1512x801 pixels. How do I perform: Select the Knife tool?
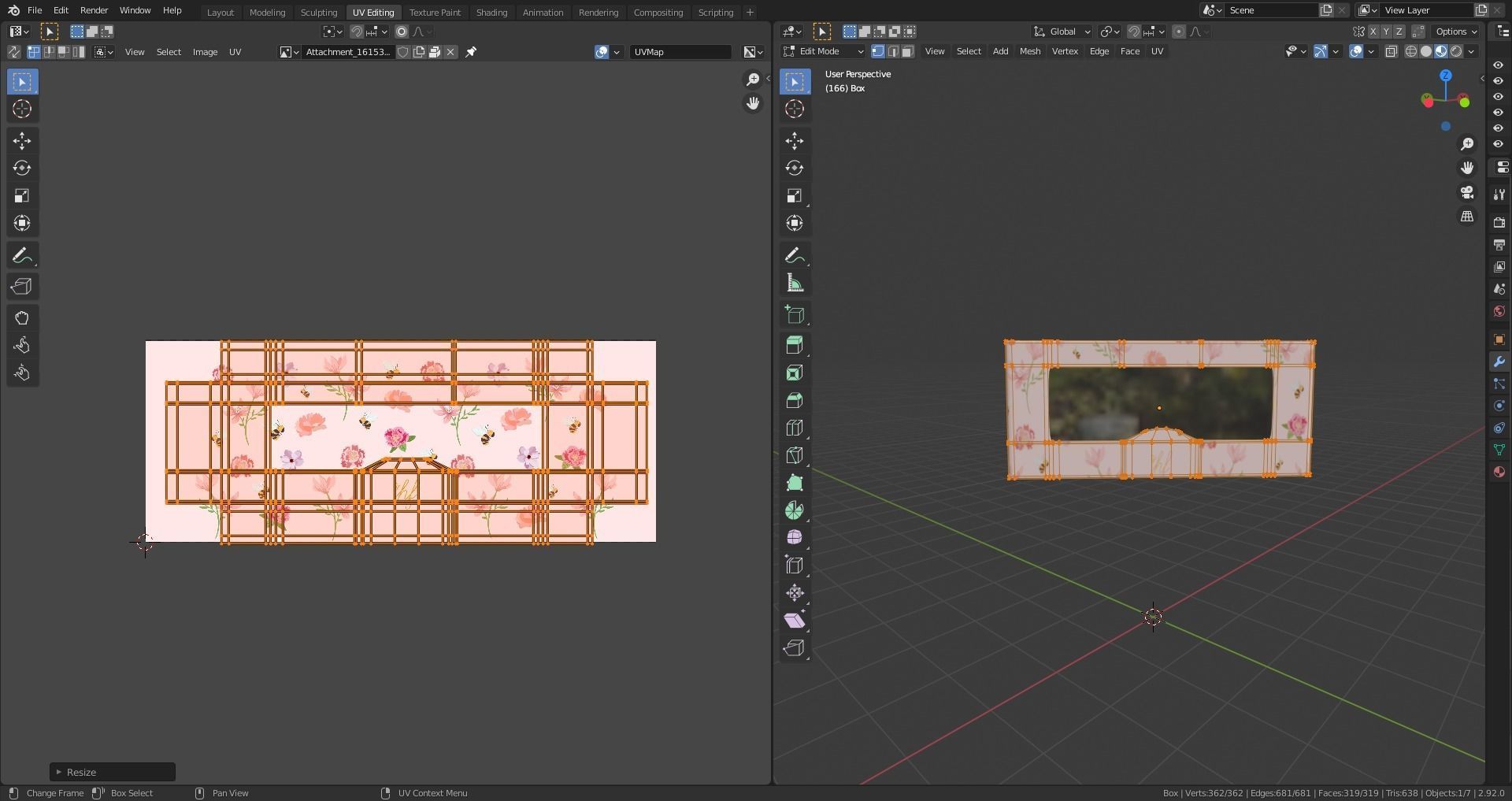(795, 455)
